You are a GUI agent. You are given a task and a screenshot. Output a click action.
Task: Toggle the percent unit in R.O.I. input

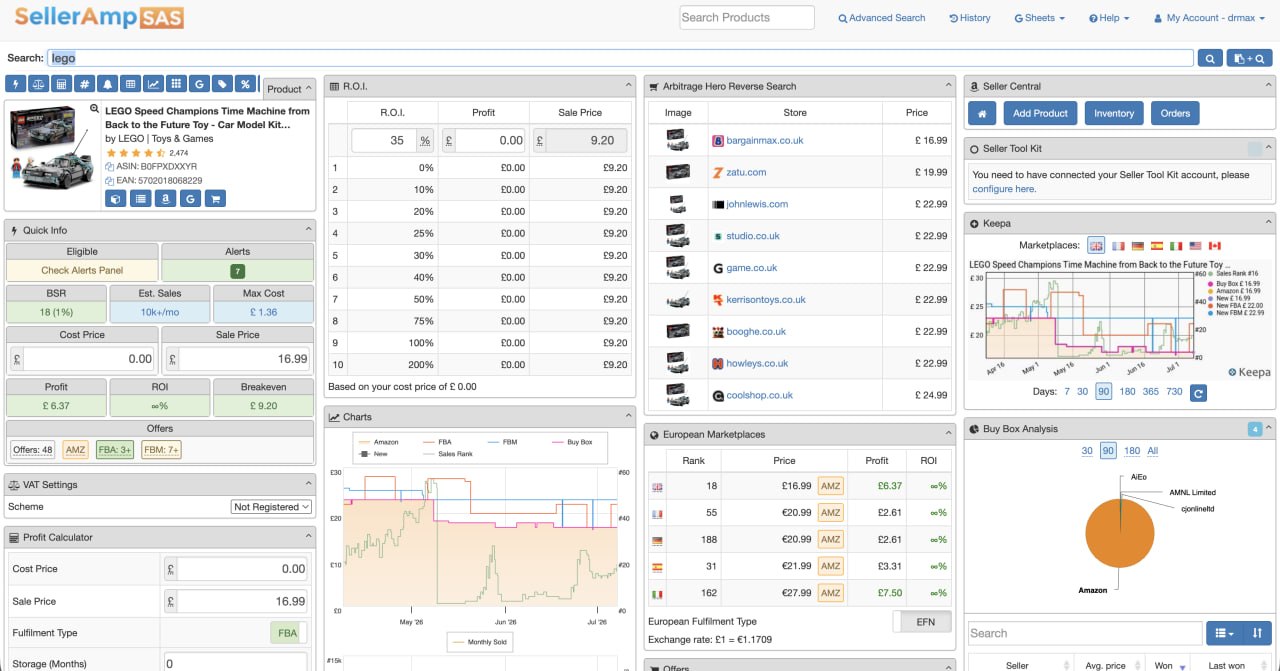tap(425, 140)
